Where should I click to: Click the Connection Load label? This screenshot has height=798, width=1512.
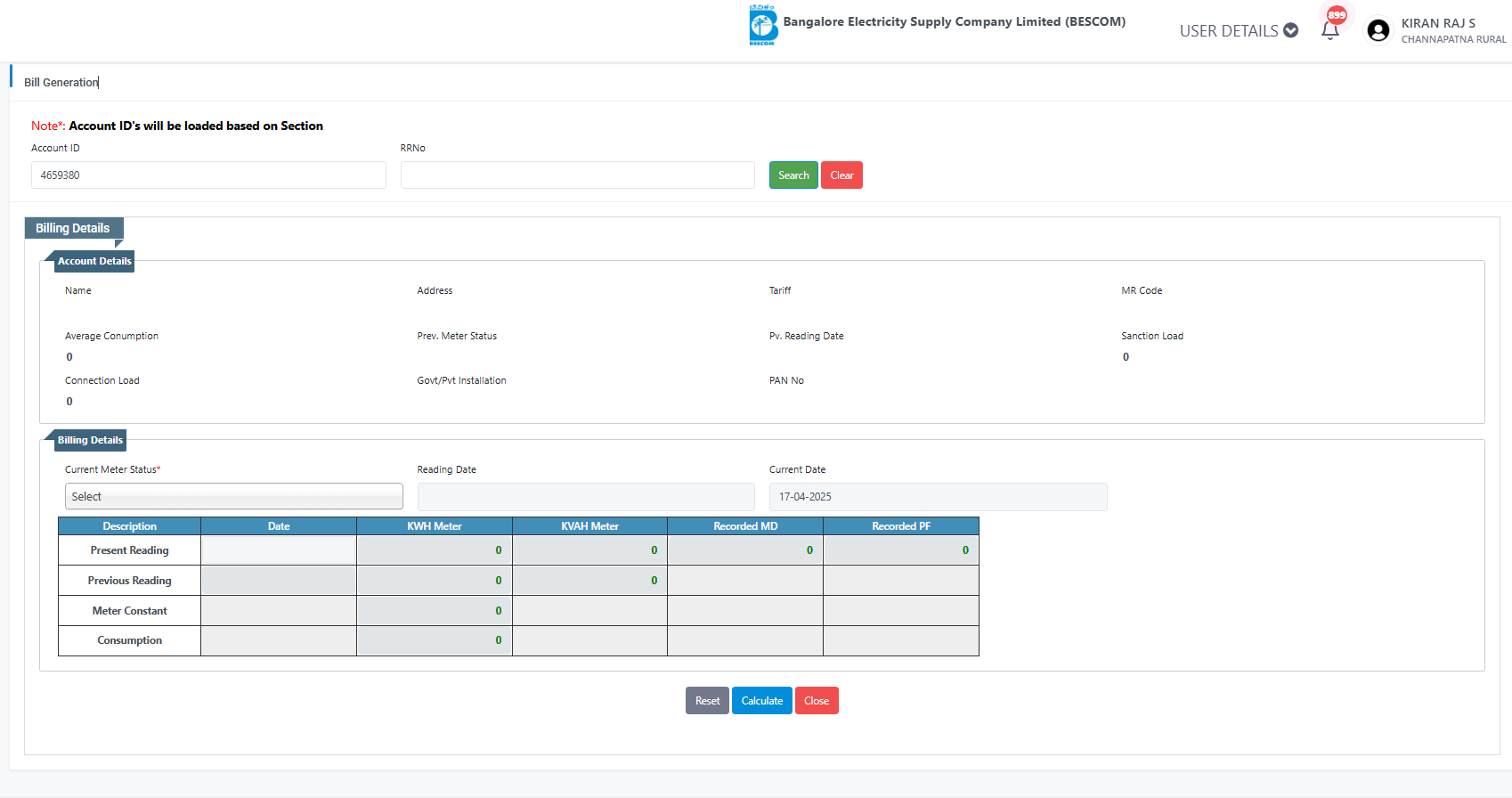(102, 380)
